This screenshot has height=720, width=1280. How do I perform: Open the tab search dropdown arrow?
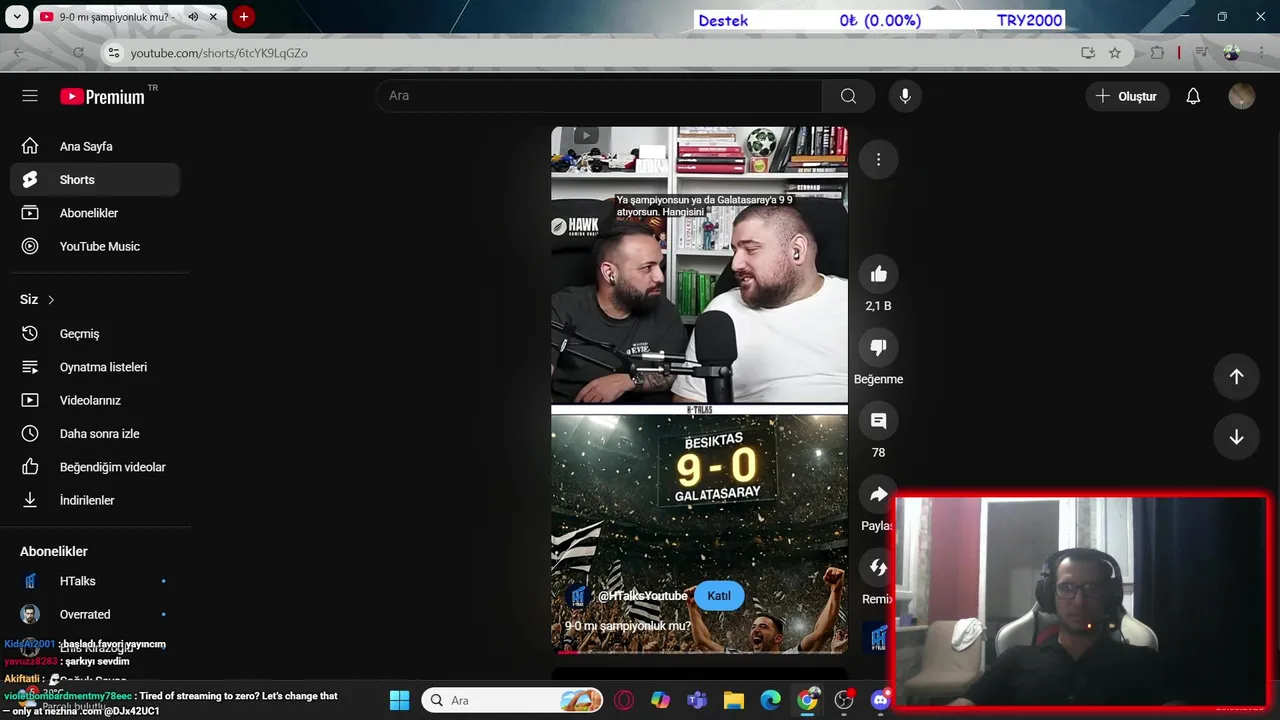[x=16, y=17]
